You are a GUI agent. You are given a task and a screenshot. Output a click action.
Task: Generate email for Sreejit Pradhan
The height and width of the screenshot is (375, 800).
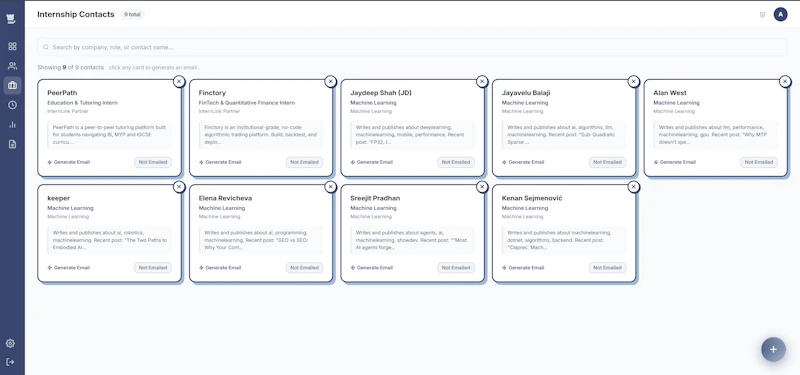click(x=371, y=268)
